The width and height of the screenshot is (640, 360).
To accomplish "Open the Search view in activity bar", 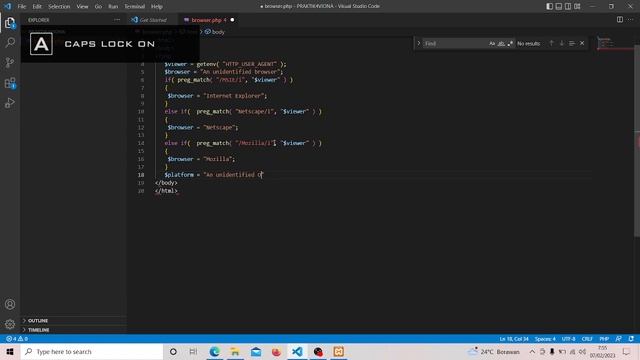I will (10, 42).
